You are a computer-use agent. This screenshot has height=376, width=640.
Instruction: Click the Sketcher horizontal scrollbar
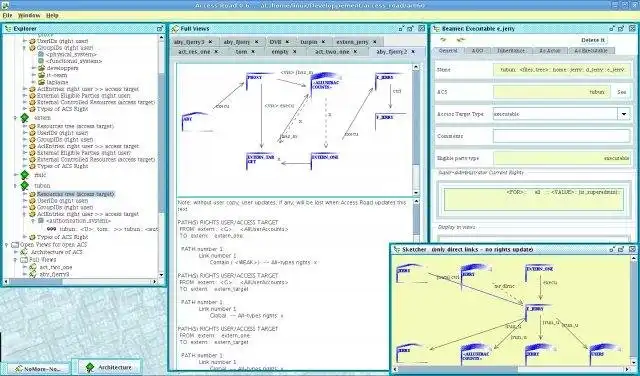pos(512,369)
